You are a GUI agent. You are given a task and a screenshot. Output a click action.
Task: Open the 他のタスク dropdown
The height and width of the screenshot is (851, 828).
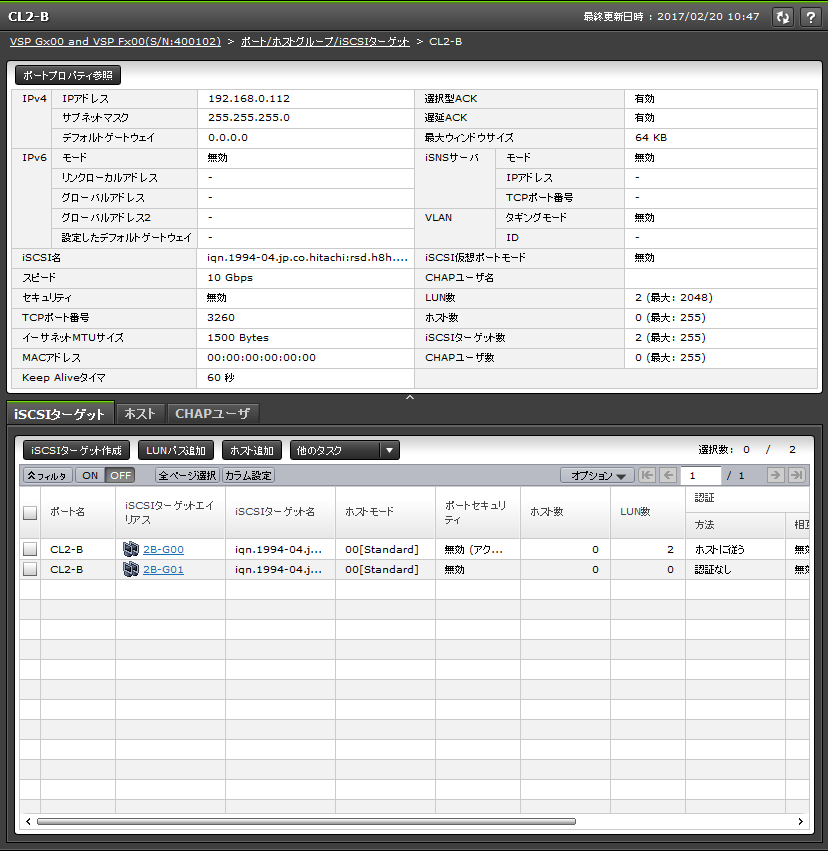point(344,451)
